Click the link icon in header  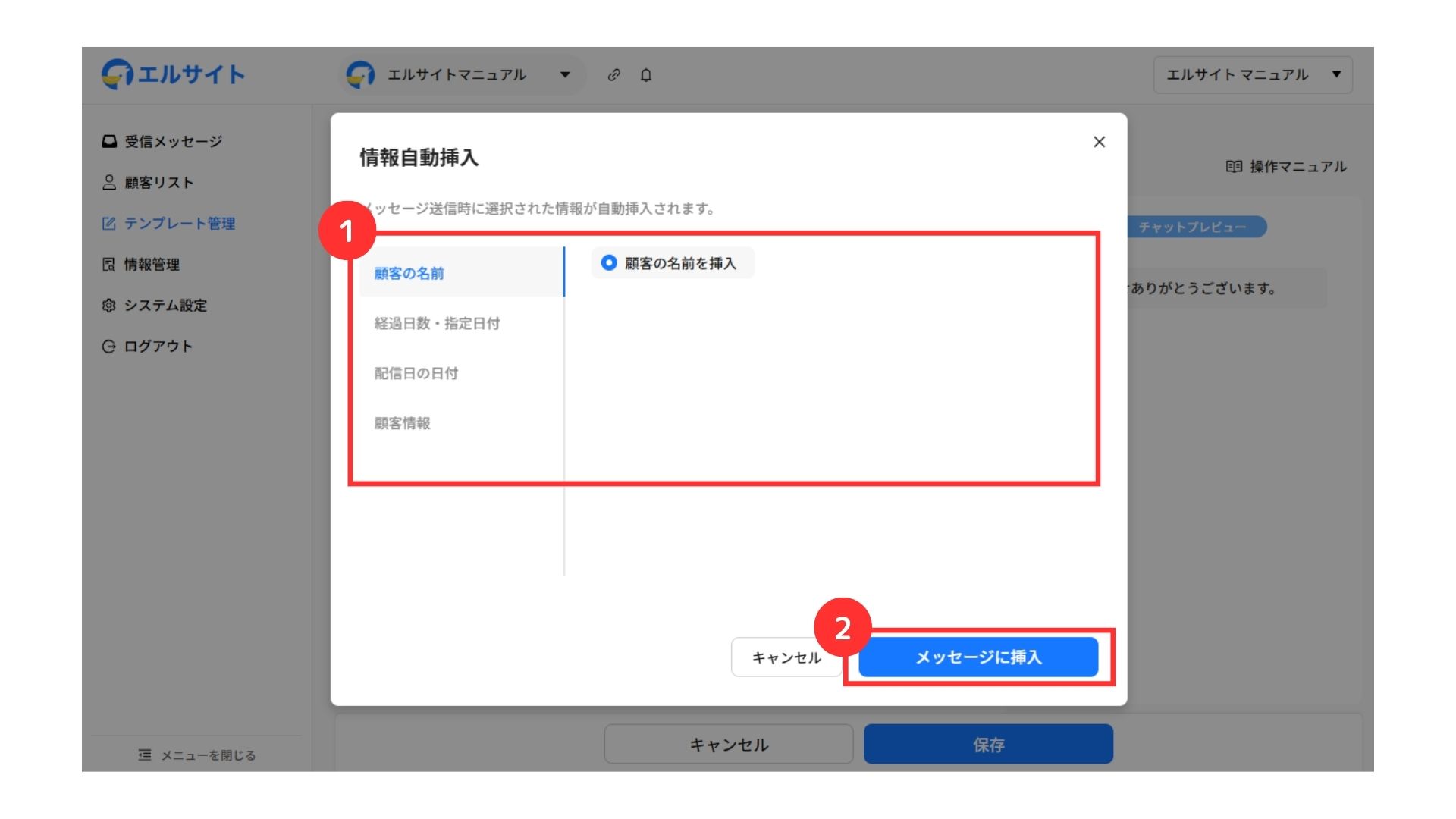pos(614,75)
